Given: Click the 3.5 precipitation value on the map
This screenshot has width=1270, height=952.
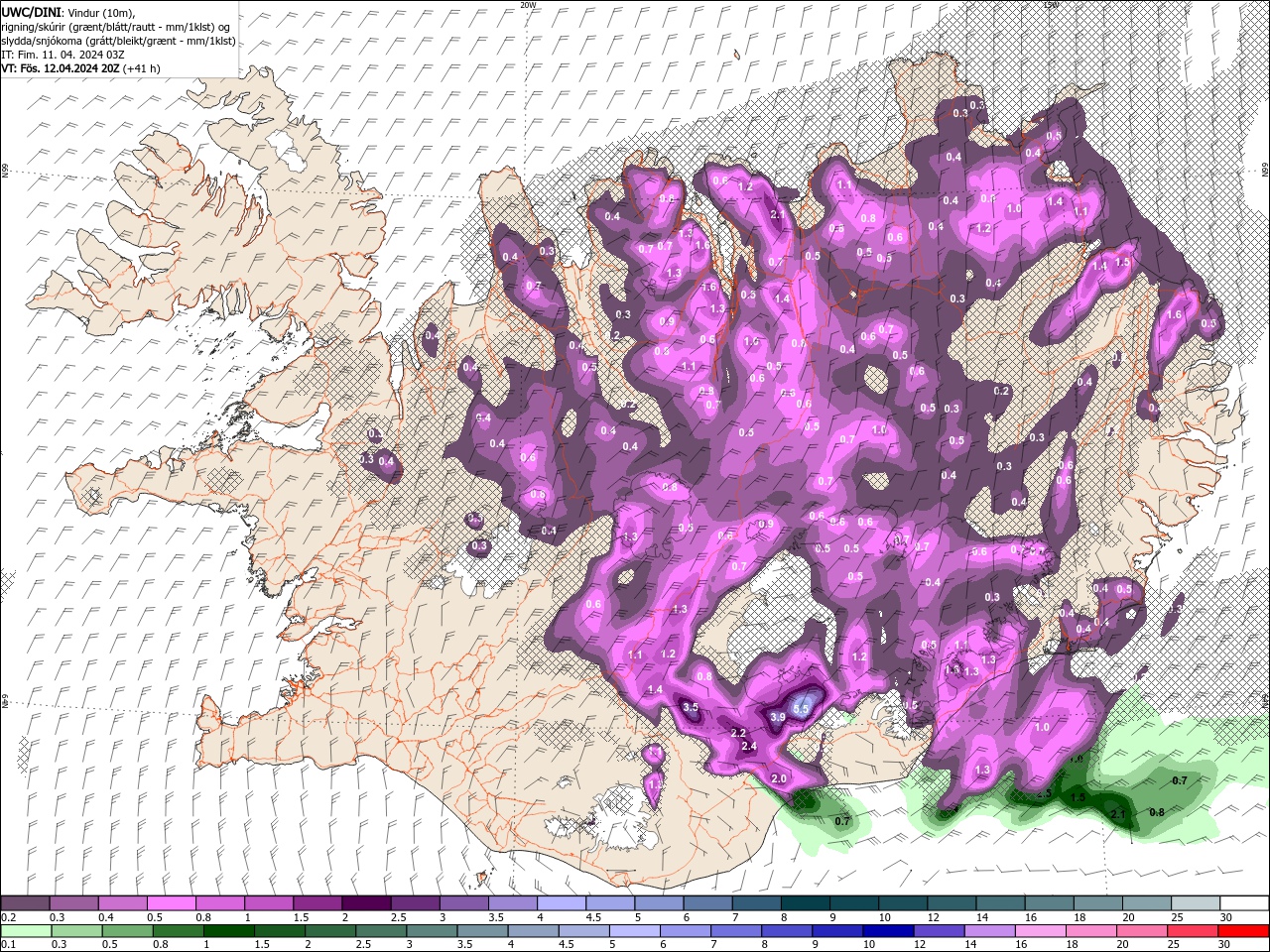Looking at the screenshot, I should (692, 707).
